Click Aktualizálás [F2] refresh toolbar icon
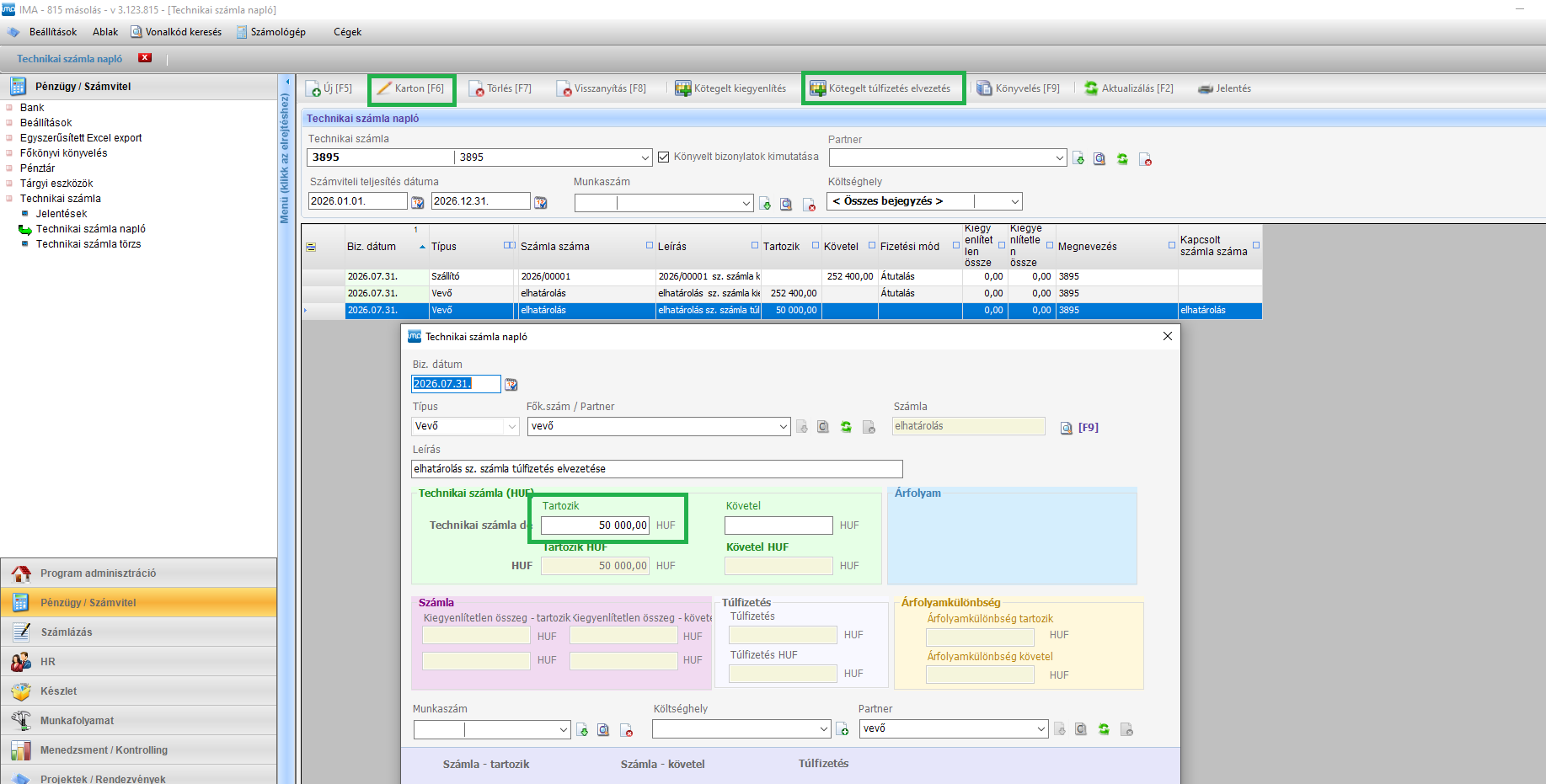This screenshot has height=784, width=1546. pyautogui.click(x=1091, y=88)
